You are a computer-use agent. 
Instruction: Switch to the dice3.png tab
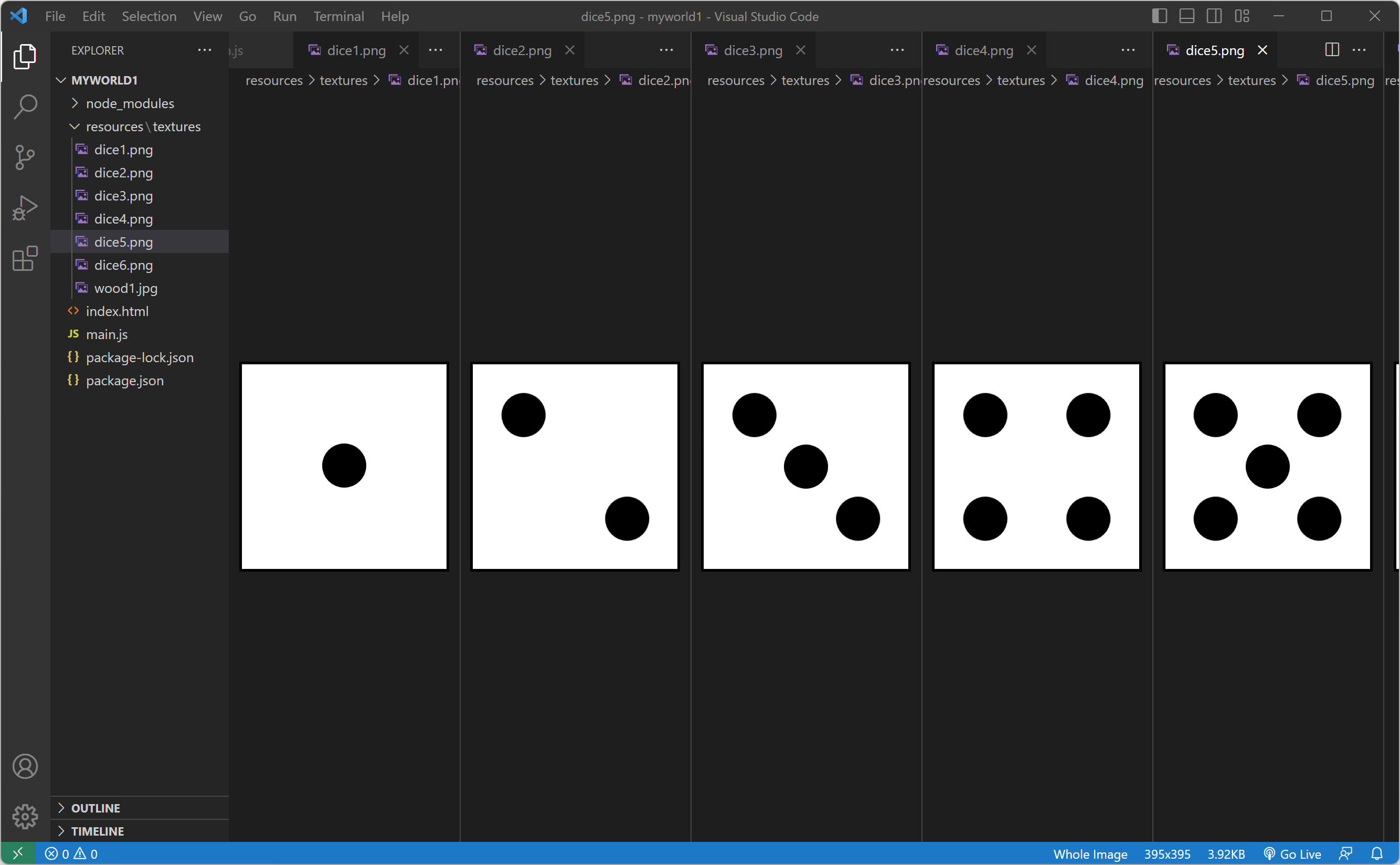[752, 50]
